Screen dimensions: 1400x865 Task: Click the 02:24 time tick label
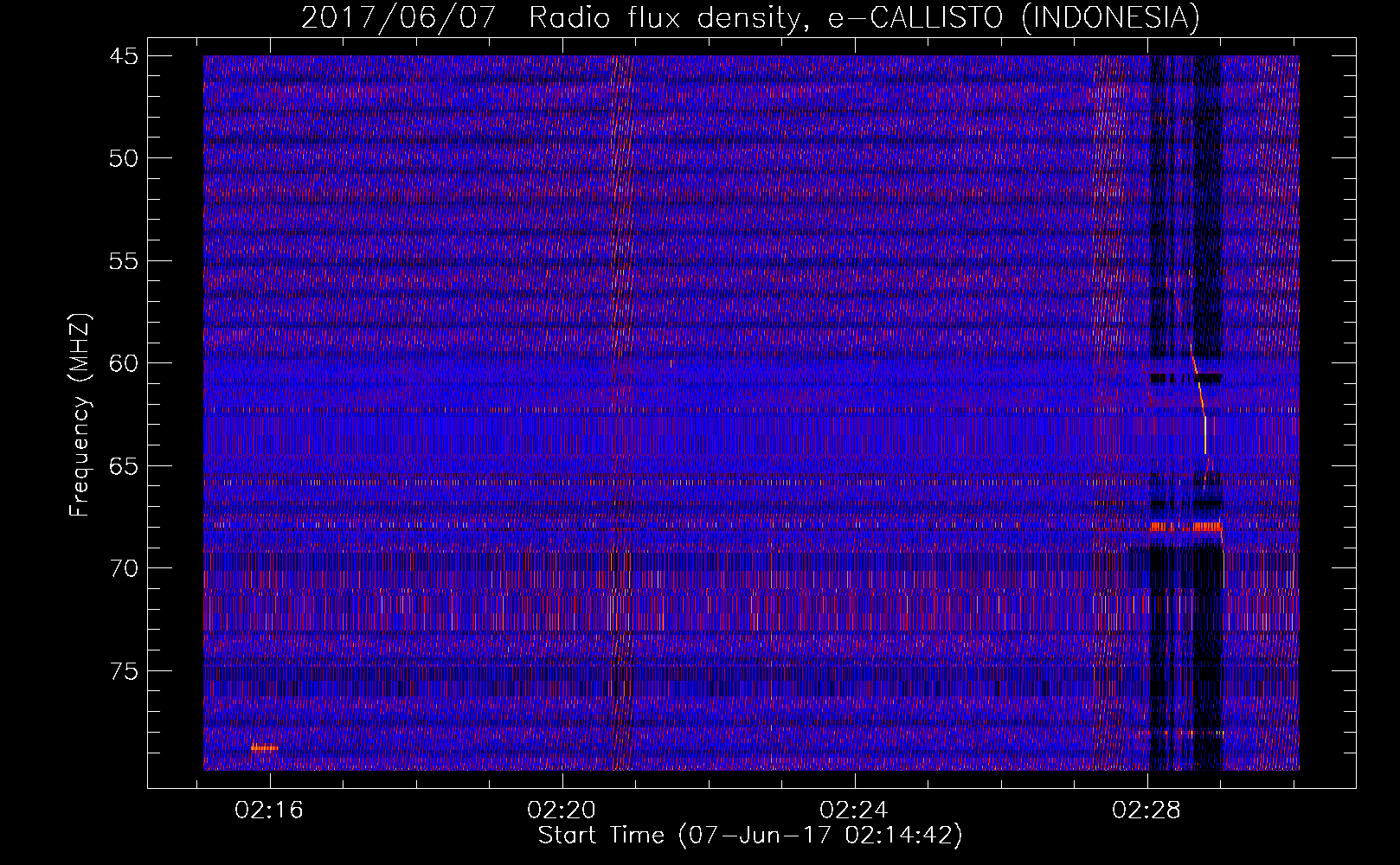[x=854, y=811]
